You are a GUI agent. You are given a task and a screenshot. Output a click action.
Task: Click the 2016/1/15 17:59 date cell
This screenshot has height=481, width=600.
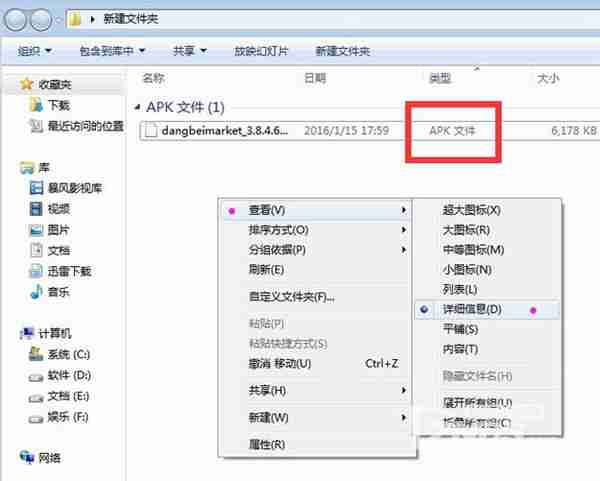(346, 130)
